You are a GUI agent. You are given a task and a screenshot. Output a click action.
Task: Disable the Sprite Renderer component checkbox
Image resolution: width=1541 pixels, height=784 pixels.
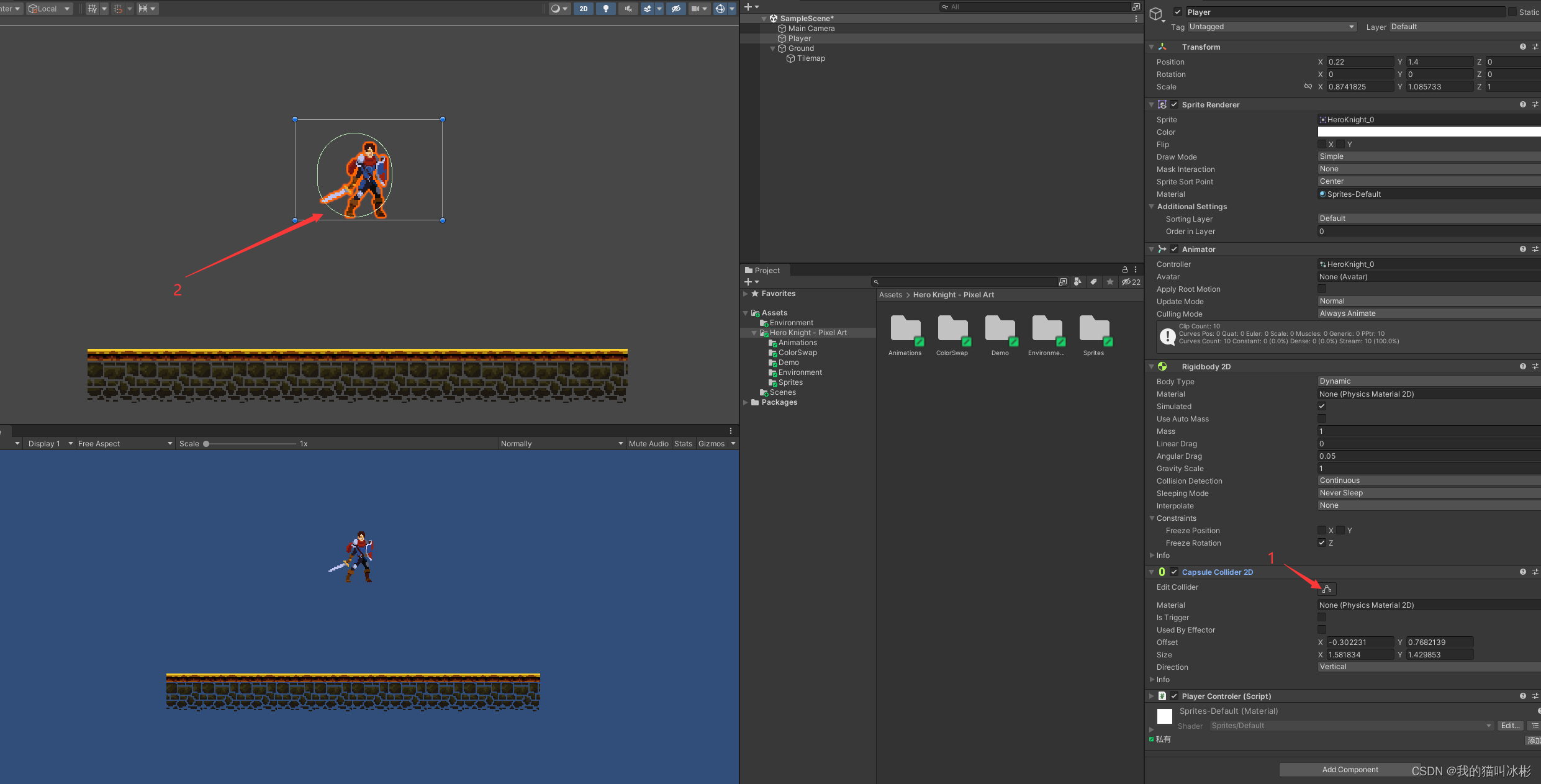pyautogui.click(x=1174, y=104)
